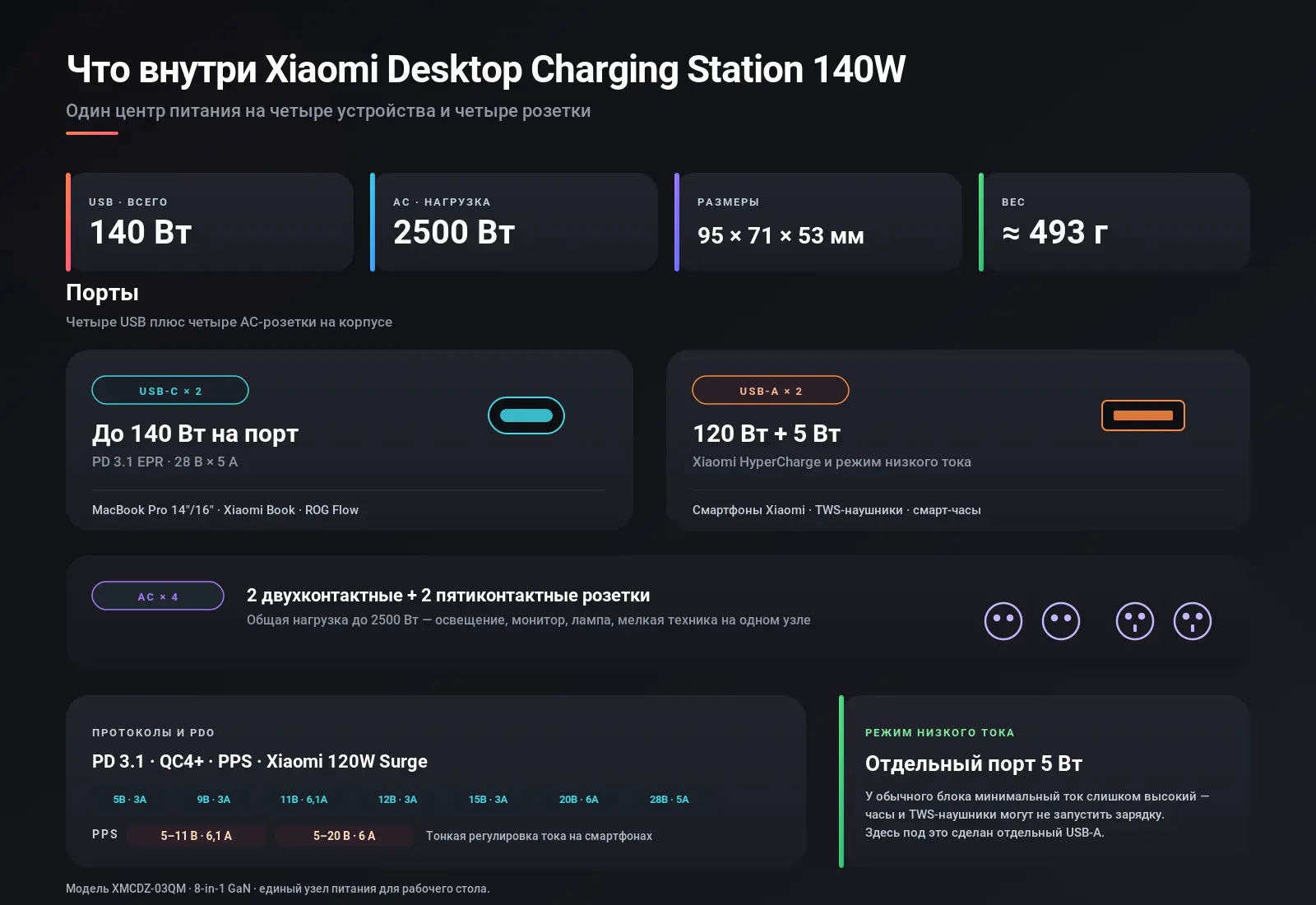
Task: Select the last grounded socket icon
Action: 1193,621
